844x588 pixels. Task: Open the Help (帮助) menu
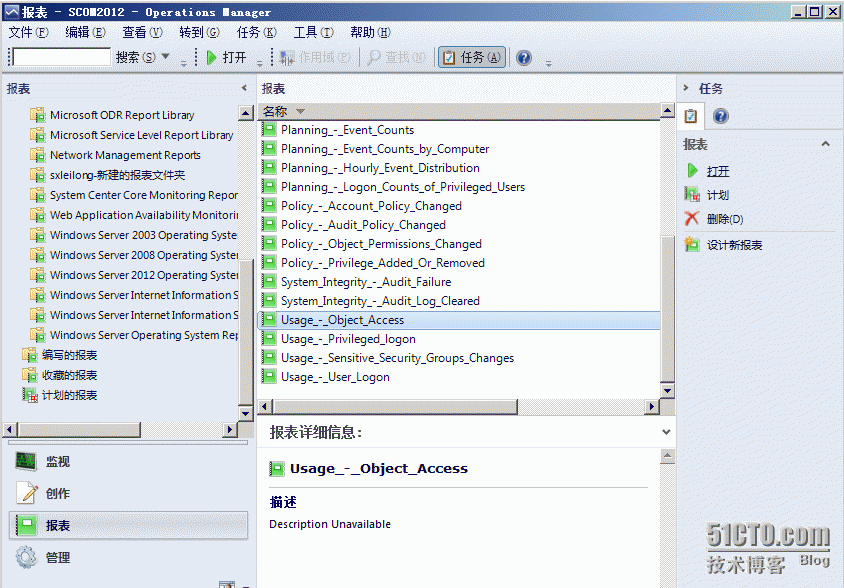tap(370, 32)
